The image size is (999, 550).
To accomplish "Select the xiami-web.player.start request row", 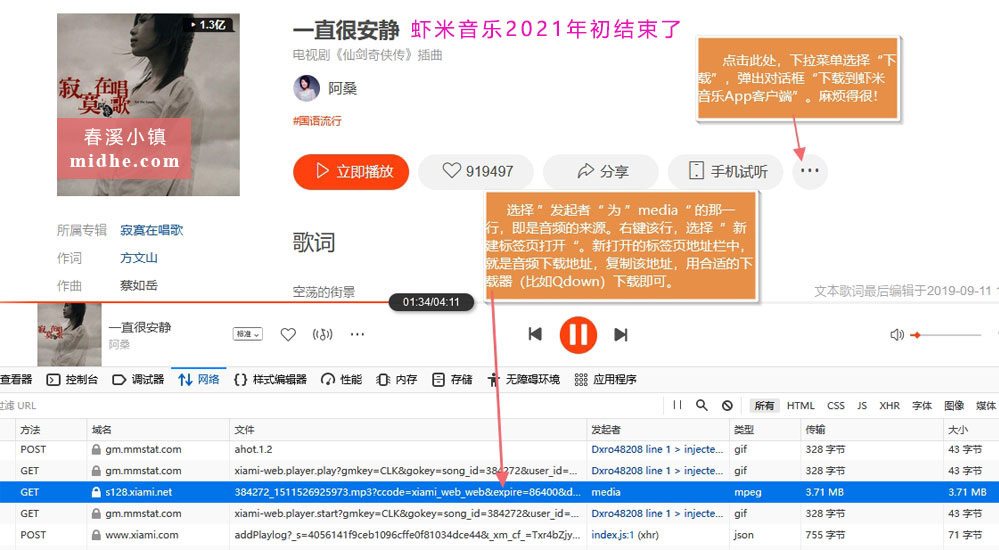I will click(500, 513).
